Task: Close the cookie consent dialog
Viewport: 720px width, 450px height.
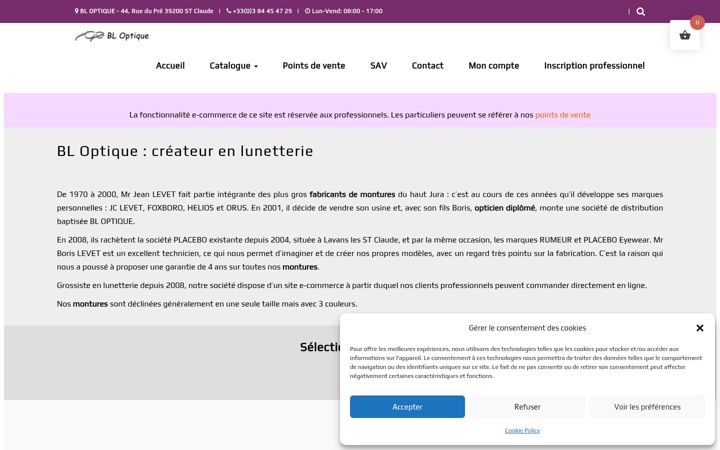Action: click(x=699, y=328)
